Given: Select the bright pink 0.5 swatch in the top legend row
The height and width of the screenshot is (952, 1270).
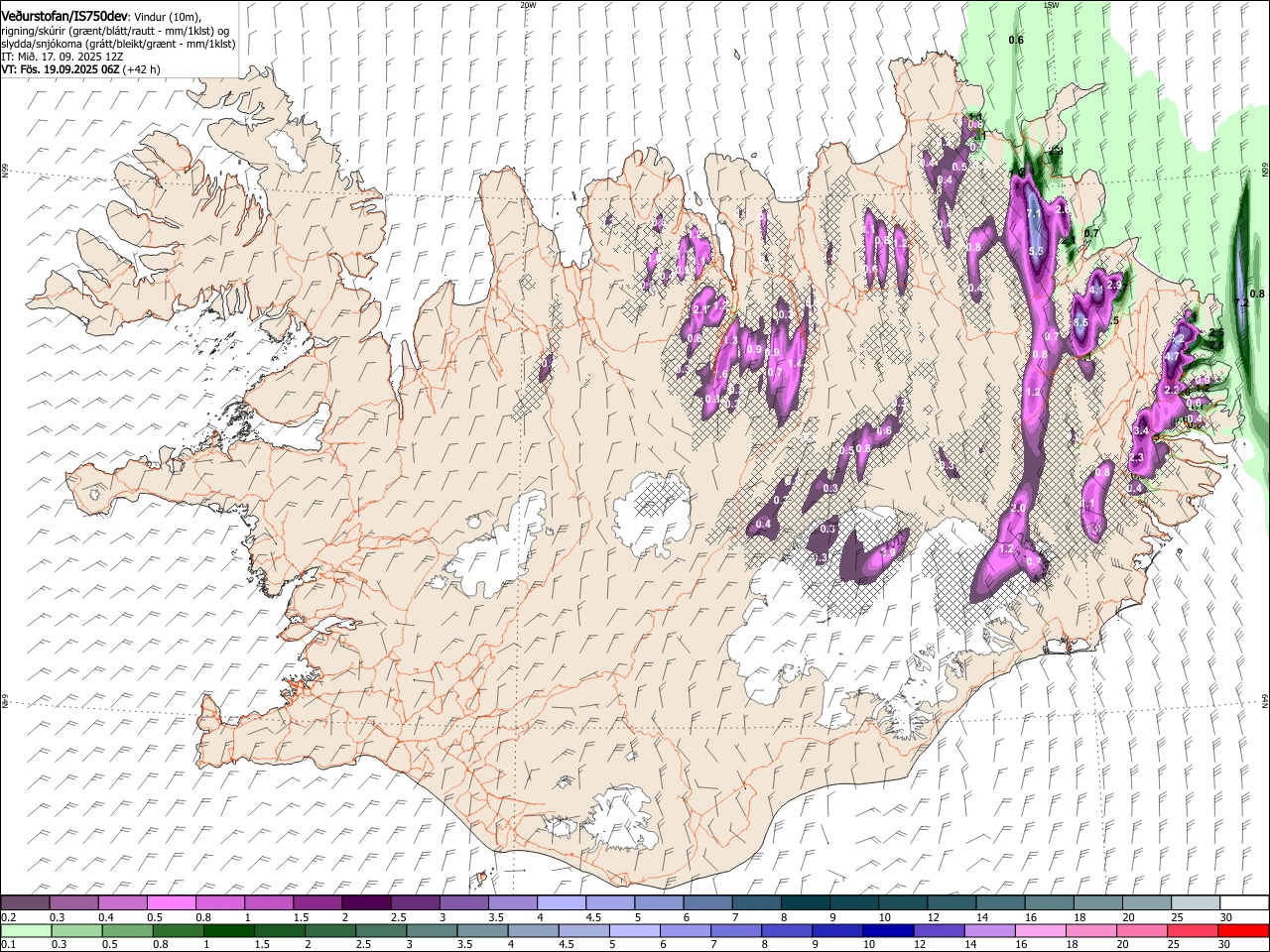Looking at the screenshot, I should pyautogui.click(x=172, y=903).
